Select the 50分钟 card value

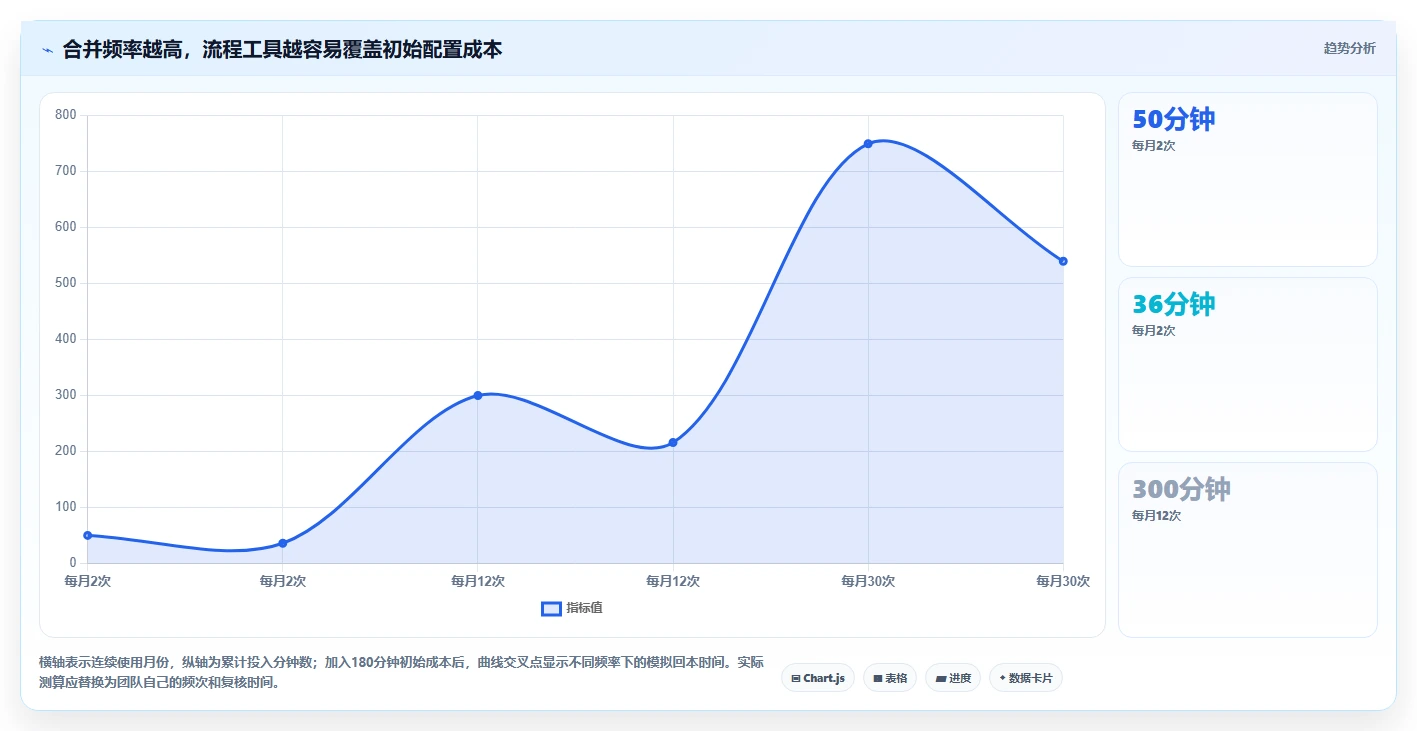[1174, 119]
